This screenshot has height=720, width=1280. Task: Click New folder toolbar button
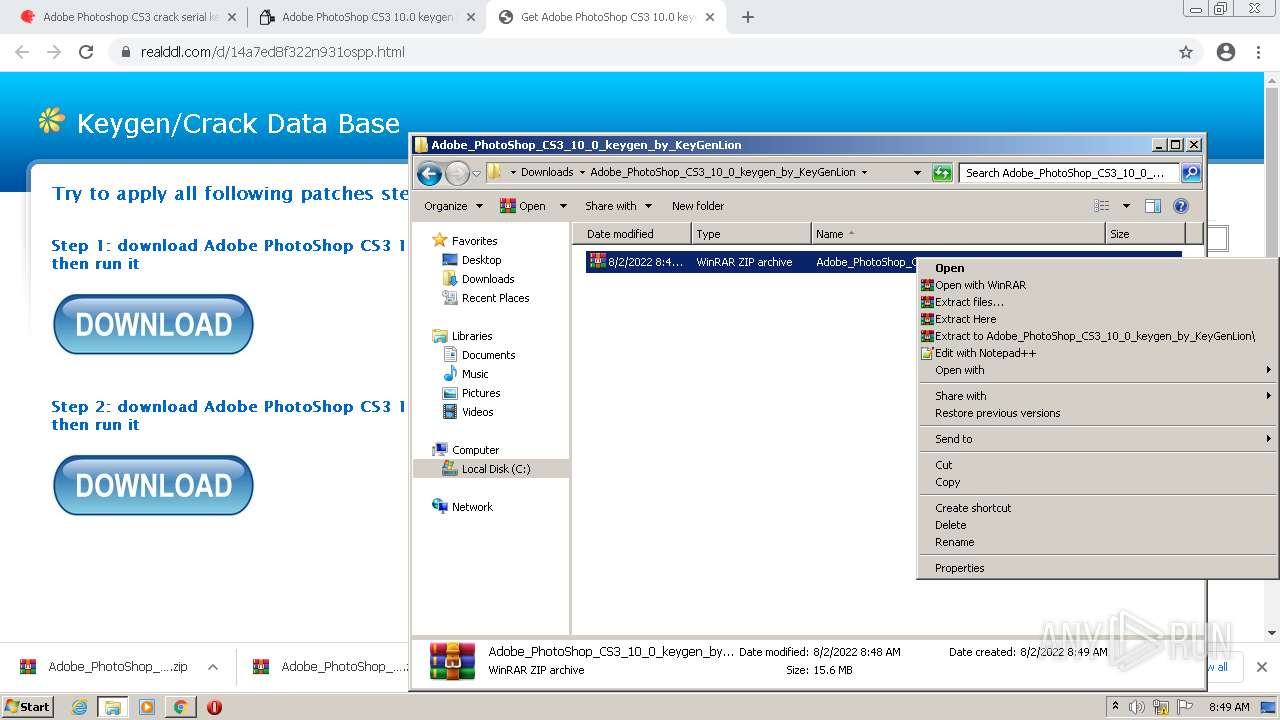[698, 206]
